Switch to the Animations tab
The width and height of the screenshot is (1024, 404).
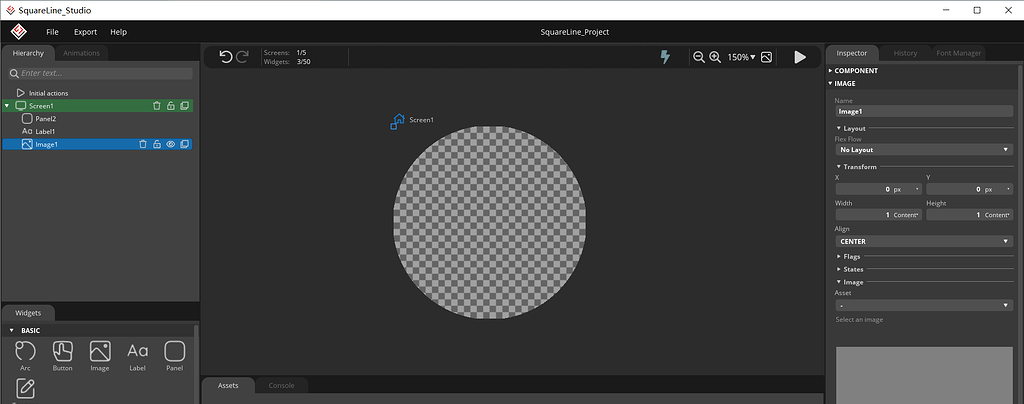click(x=82, y=54)
